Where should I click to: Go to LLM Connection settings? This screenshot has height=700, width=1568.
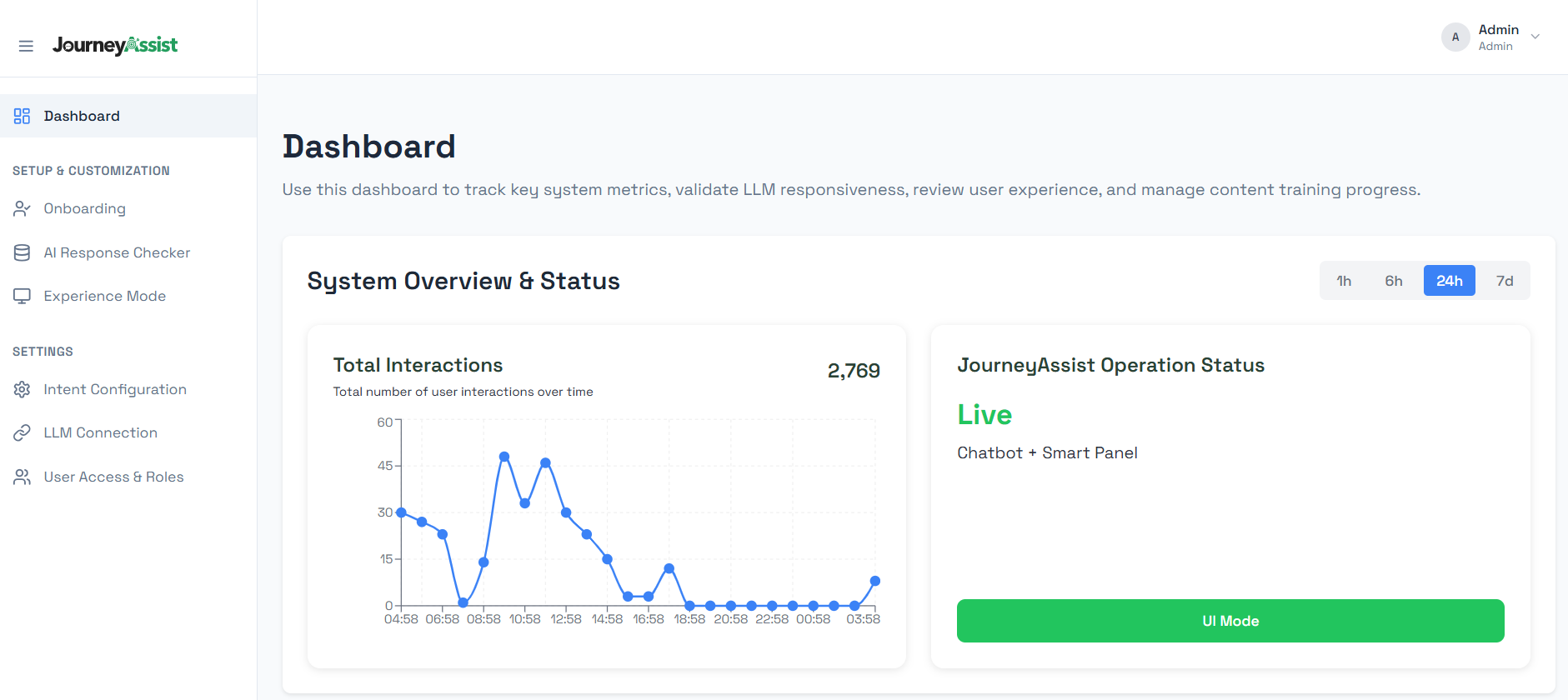100,432
